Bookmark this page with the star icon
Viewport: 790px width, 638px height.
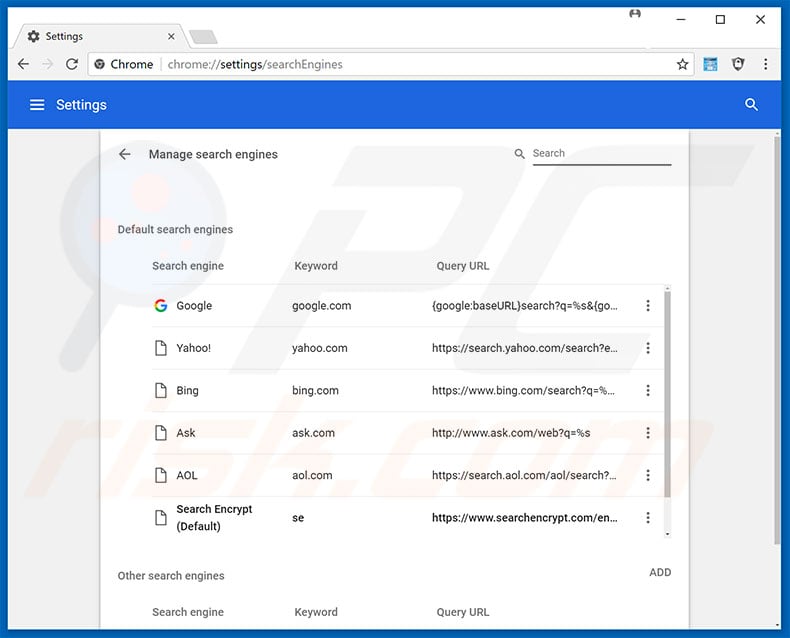click(x=682, y=64)
